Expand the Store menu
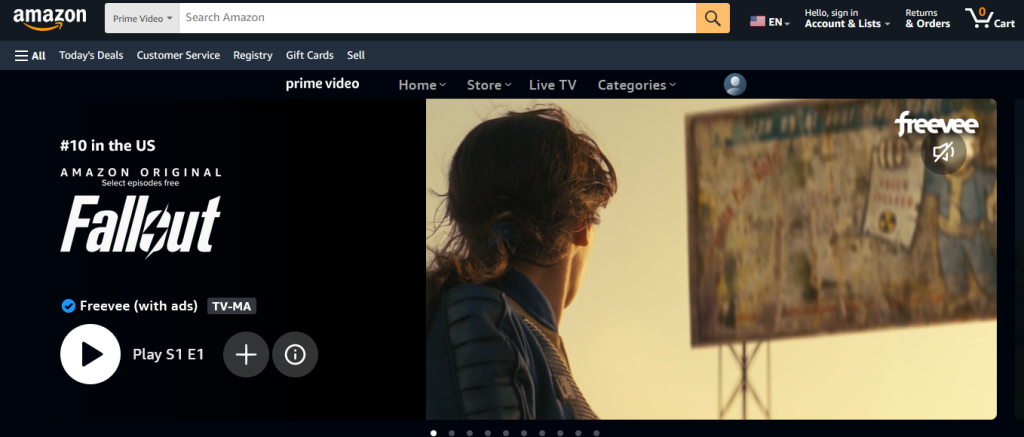 pyautogui.click(x=489, y=85)
